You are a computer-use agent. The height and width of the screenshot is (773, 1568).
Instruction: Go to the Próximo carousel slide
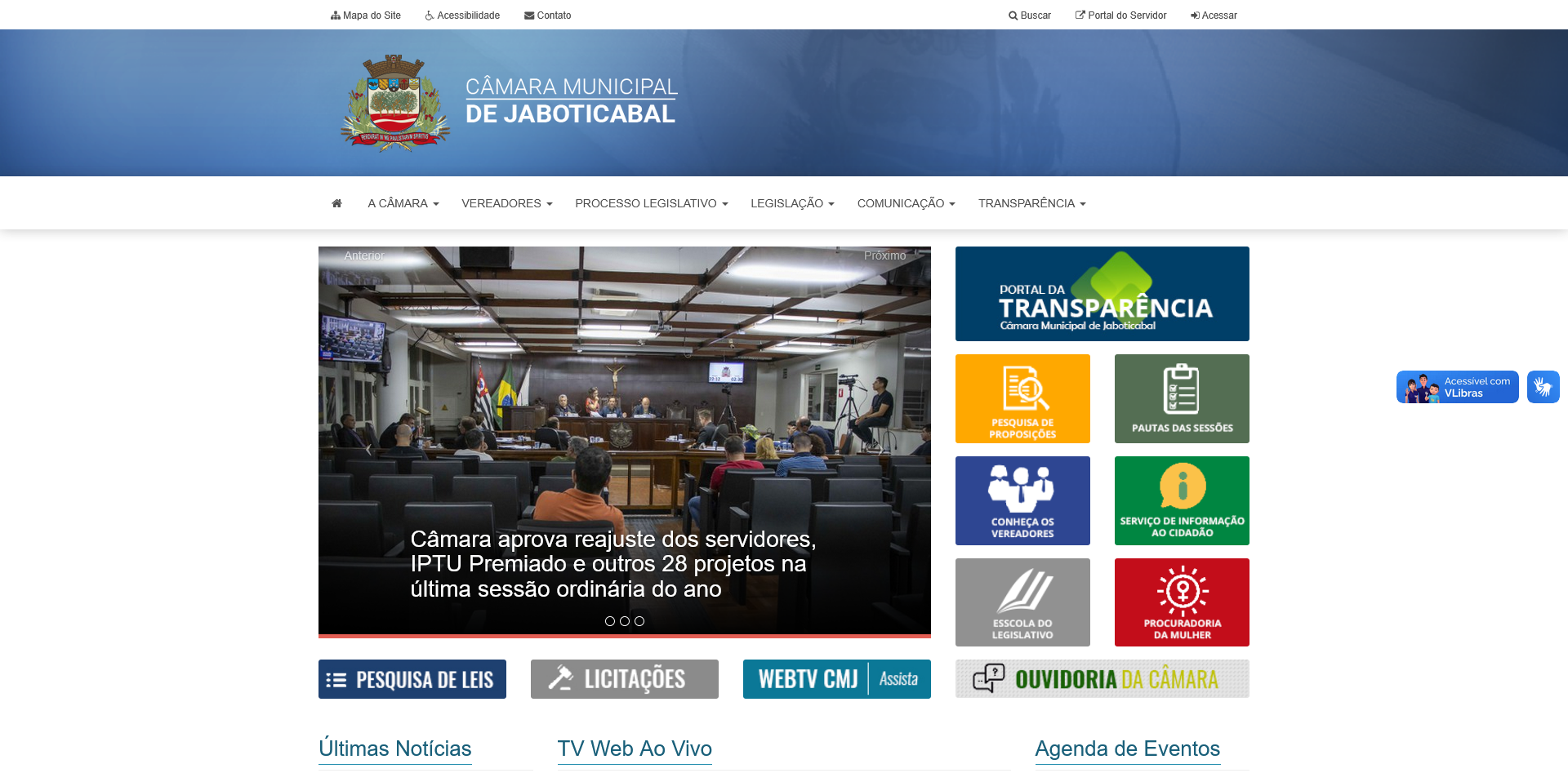[884, 255]
